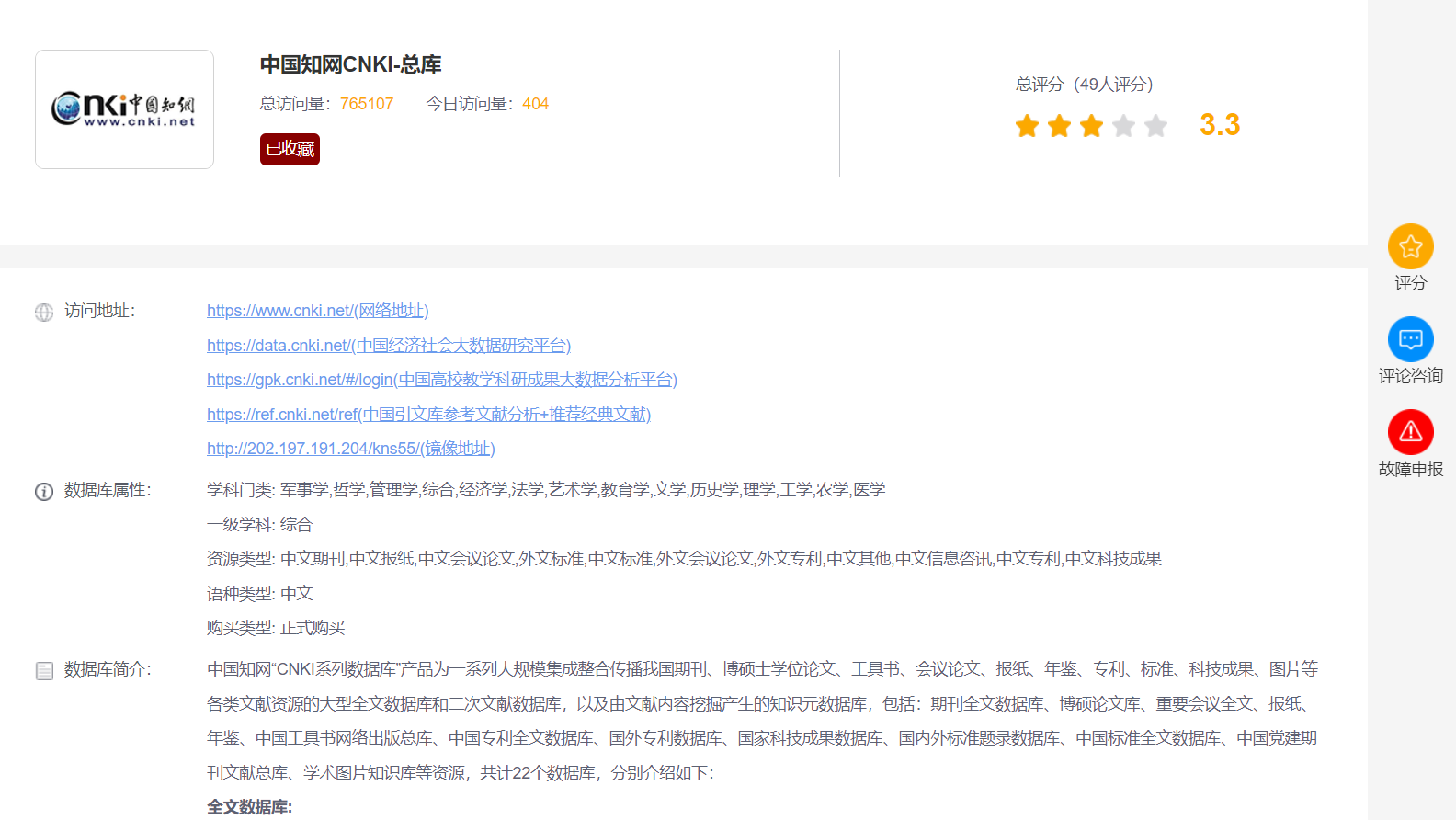1456x820 pixels.
Task: Click the second gold rating star
Action: pos(1059,126)
